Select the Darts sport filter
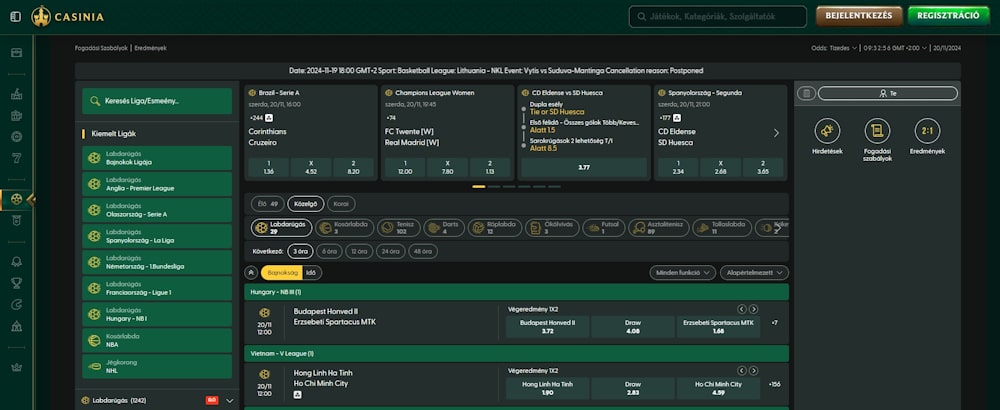Screen dimensions: 1000x410 click(444, 228)
